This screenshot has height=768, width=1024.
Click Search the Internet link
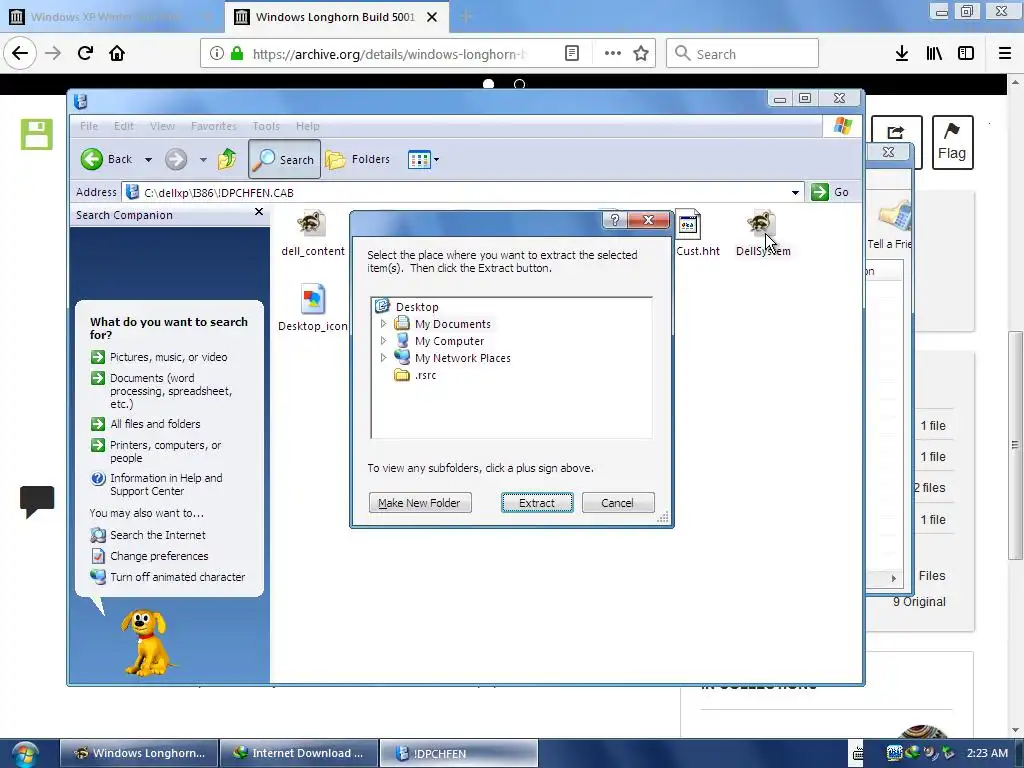click(157, 535)
